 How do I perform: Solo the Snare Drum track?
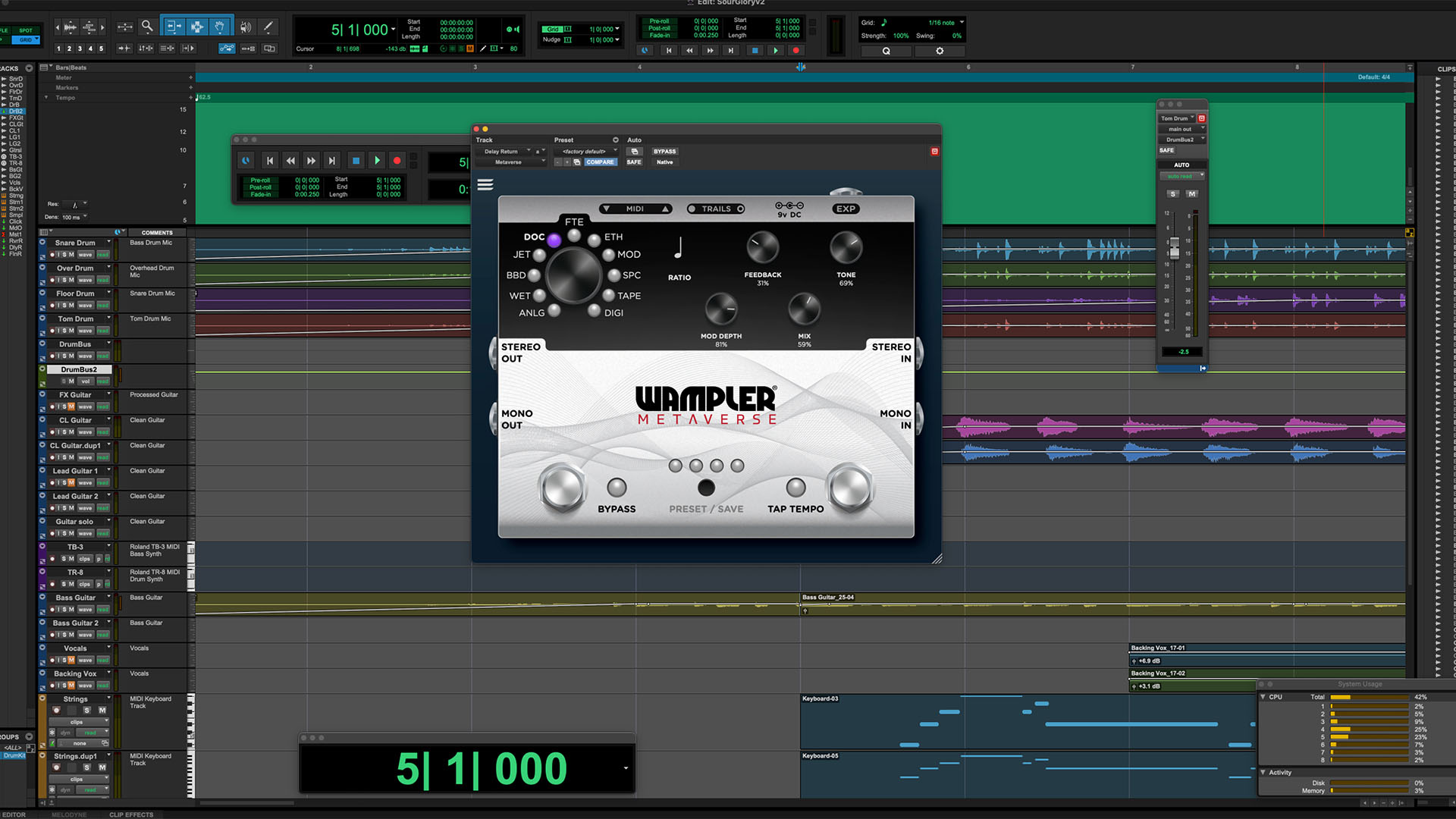click(x=64, y=255)
